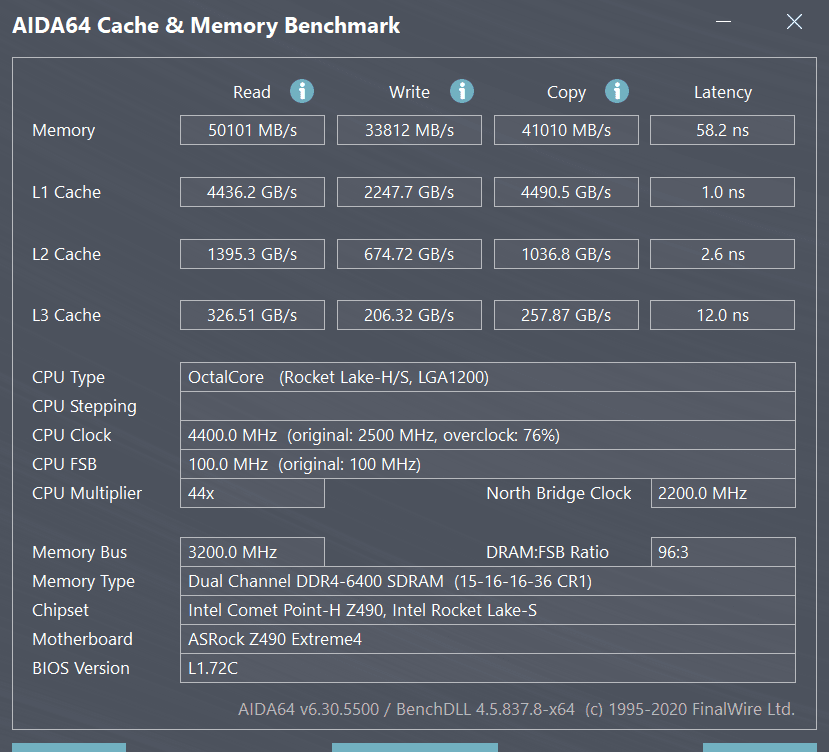Viewport: 829px width, 752px height.
Task: Click the Chipset Intel Comet Point-H field
Action: [x=487, y=610]
